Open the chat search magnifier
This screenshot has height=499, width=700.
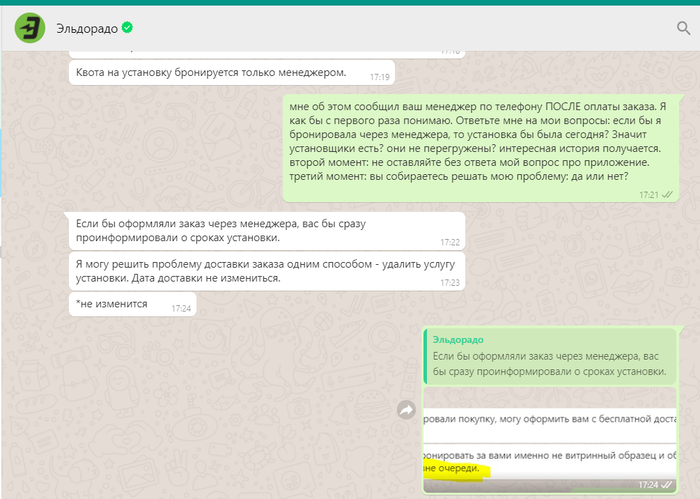[x=683, y=28]
